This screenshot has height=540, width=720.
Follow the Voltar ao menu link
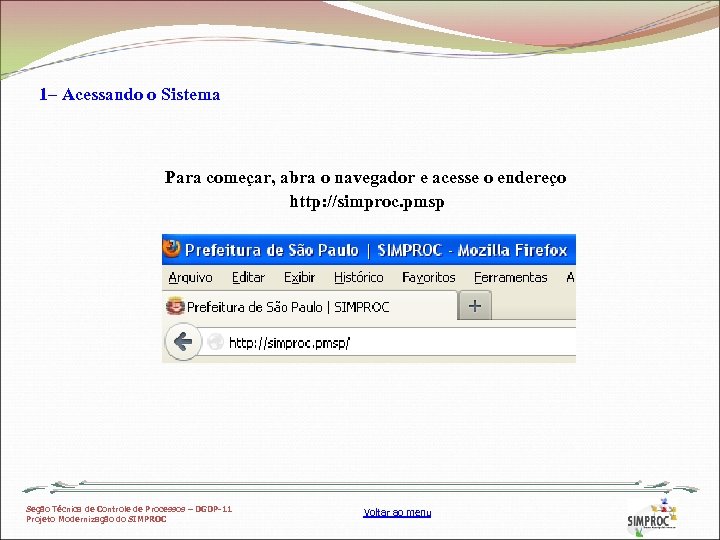pos(397,512)
